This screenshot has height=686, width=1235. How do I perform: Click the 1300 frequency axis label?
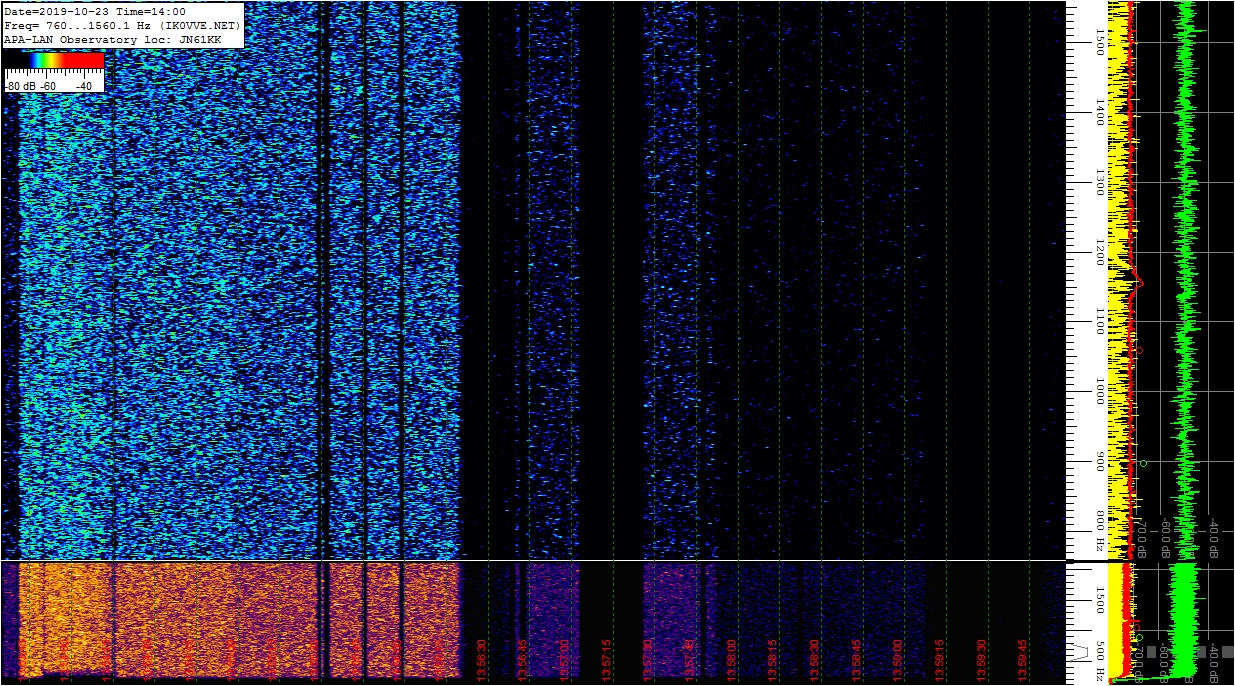[x=1100, y=181]
